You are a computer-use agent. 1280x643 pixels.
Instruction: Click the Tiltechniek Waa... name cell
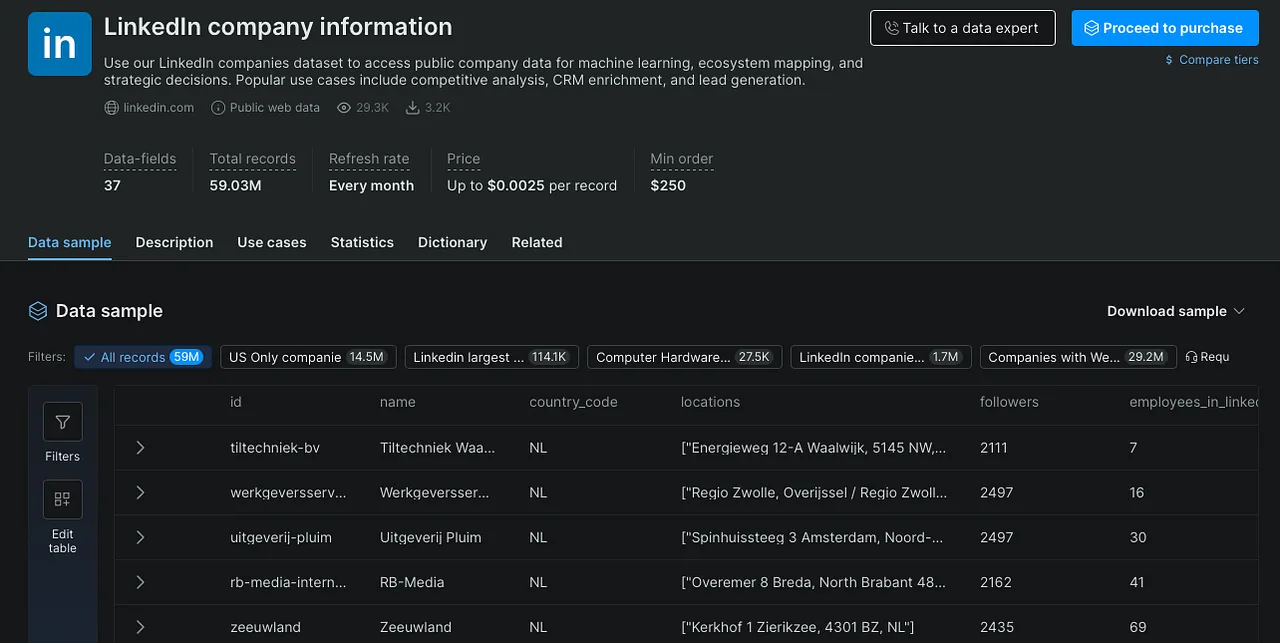click(437, 447)
